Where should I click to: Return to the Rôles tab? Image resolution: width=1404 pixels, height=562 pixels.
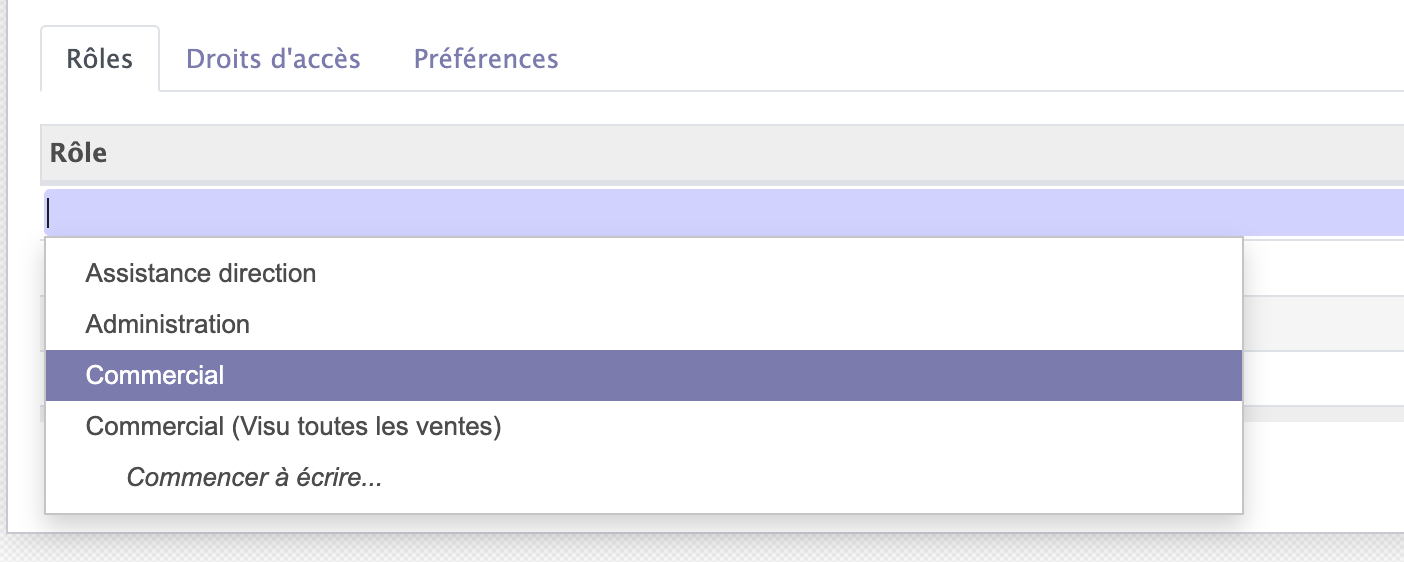(100, 59)
